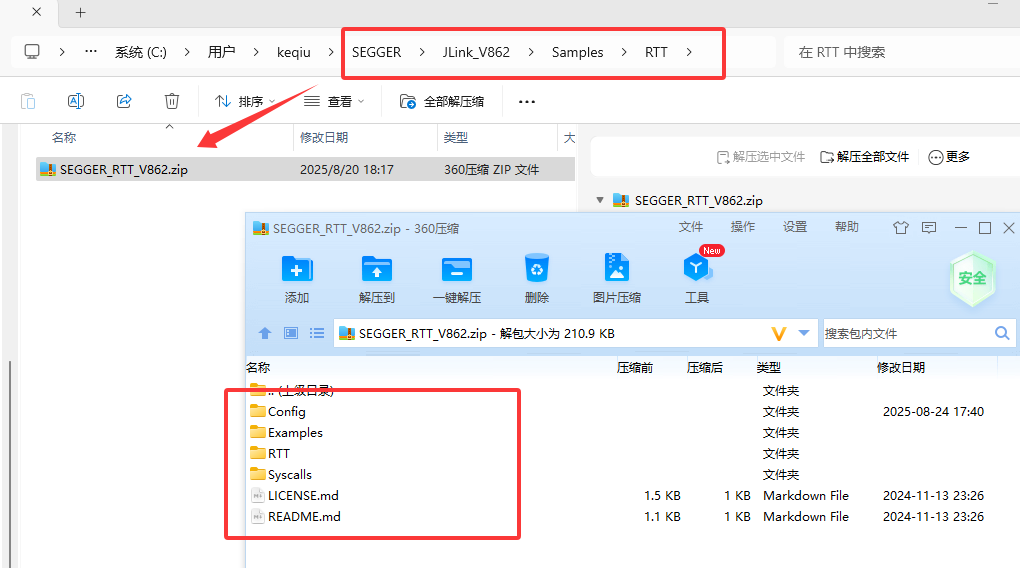Open the 图片压缩 image compression tool
1020x568 pixels.
617,270
